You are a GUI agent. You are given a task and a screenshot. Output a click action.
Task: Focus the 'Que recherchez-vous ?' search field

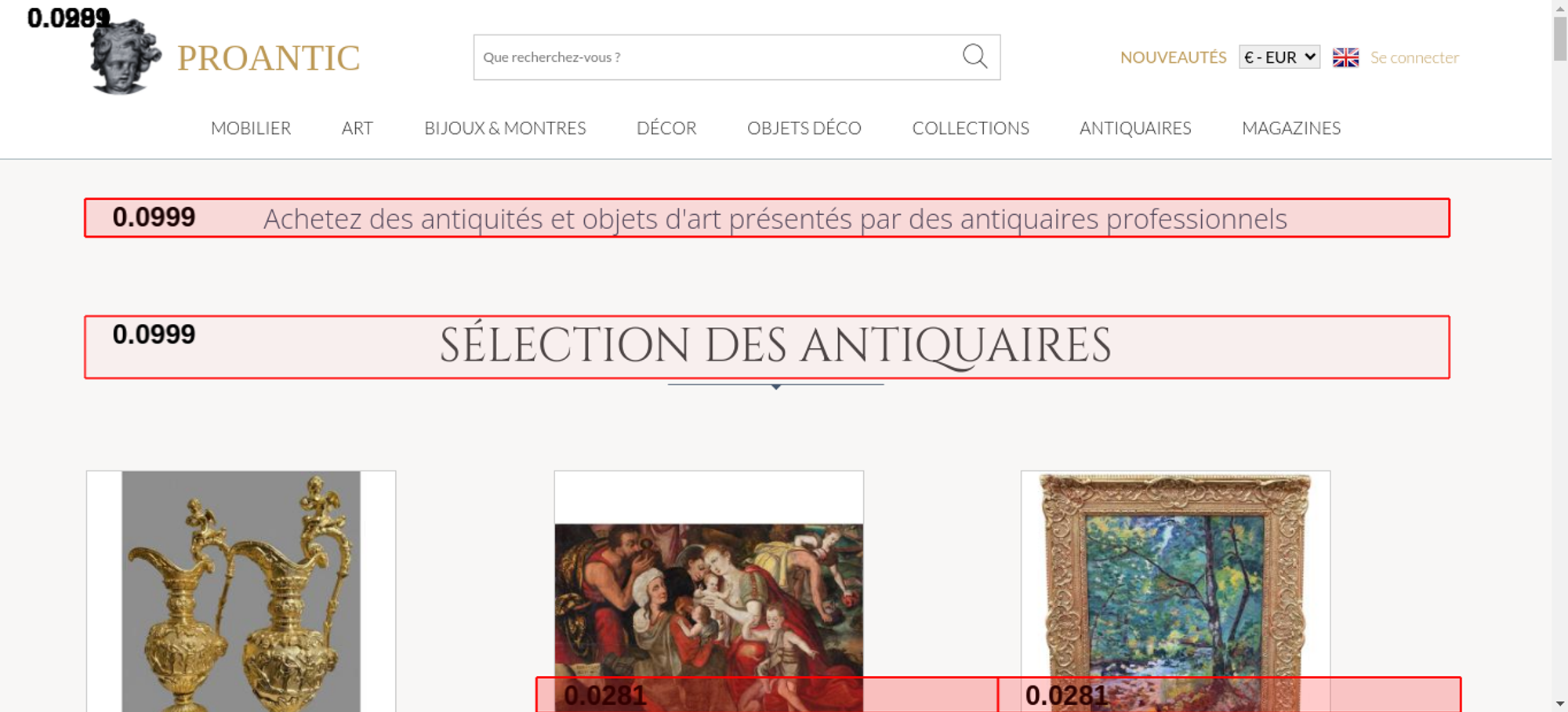(713, 57)
